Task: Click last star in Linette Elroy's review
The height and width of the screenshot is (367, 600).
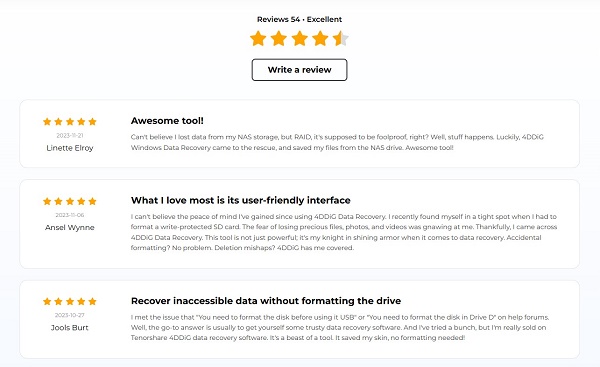Action: point(92,122)
